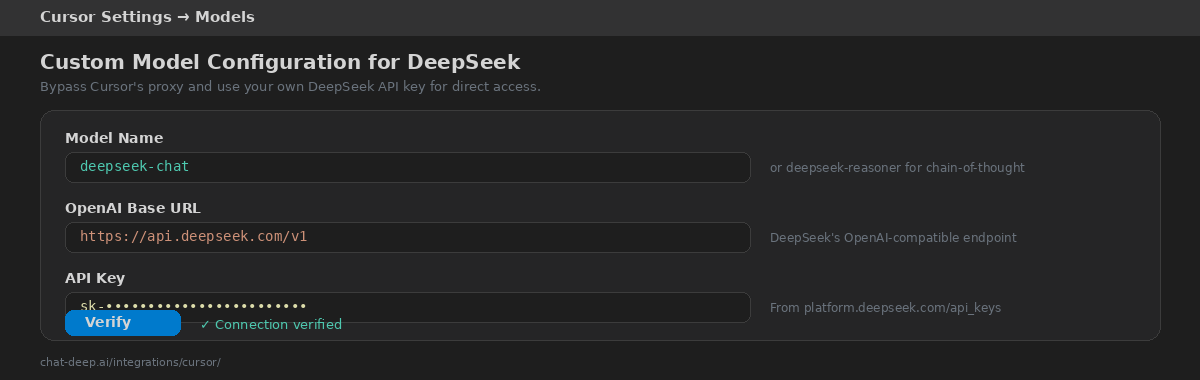1200x380 pixels.
Task: Click the hint 'From platform.deepseek.com/api_keys'
Action: [x=885, y=308]
